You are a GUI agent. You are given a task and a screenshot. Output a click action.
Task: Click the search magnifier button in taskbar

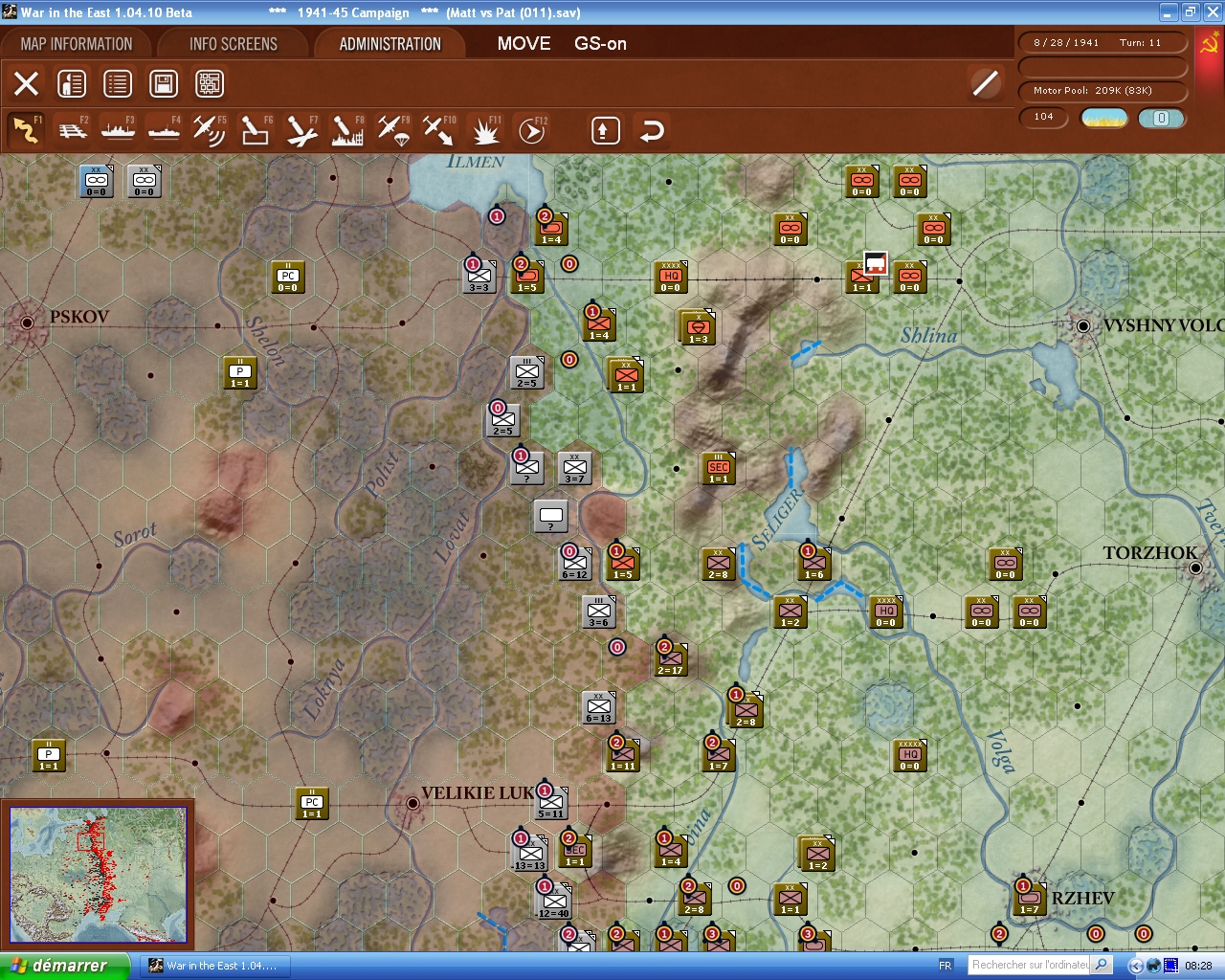click(1102, 966)
